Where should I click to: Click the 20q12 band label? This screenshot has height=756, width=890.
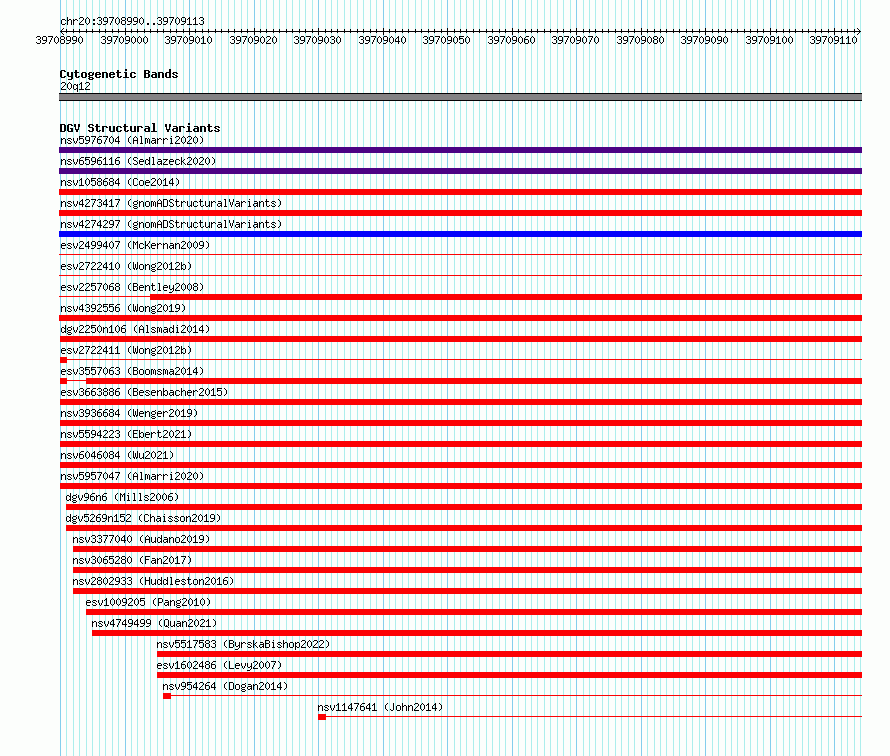coord(75,86)
